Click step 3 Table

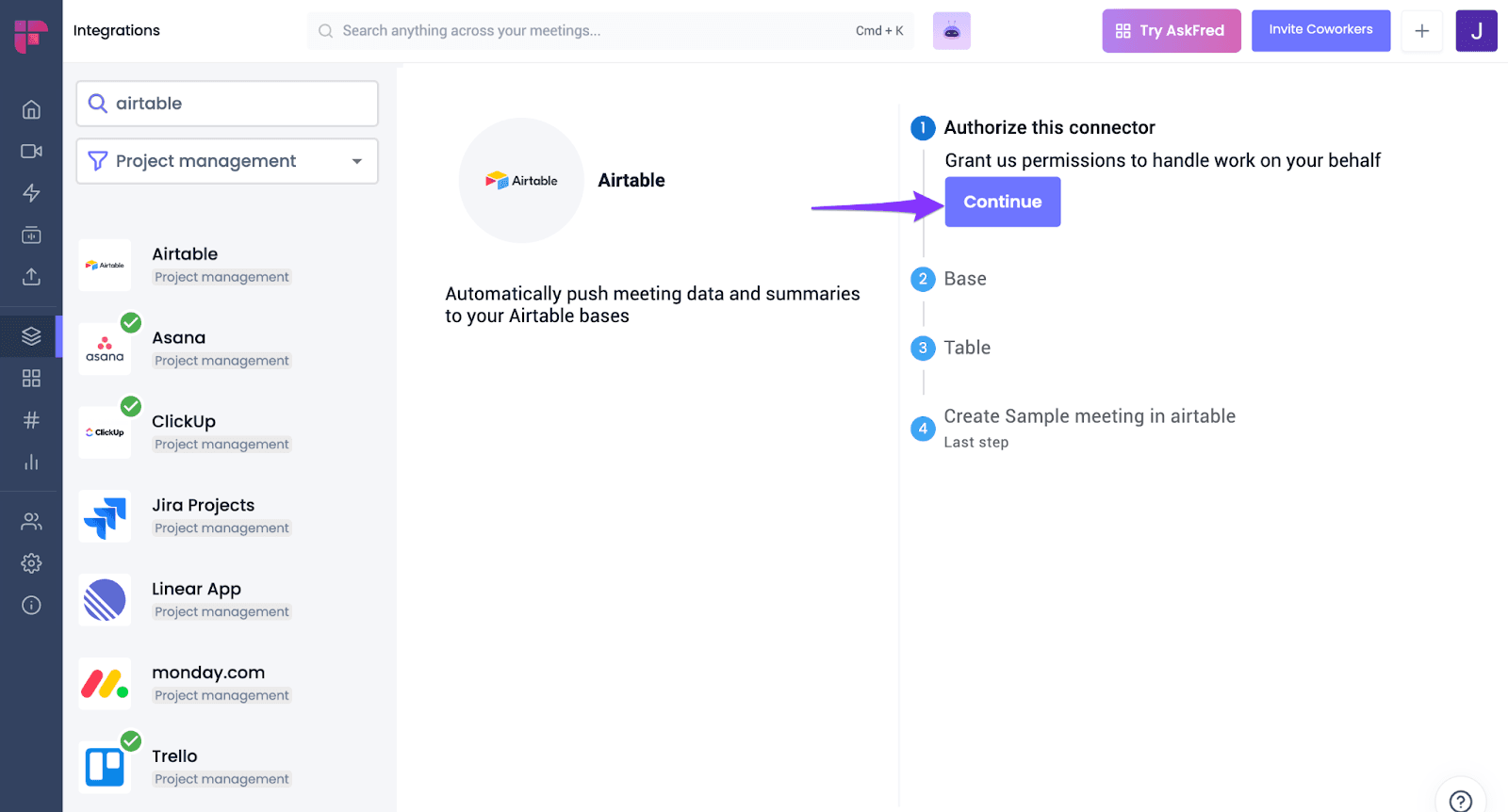tap(967, 348)
